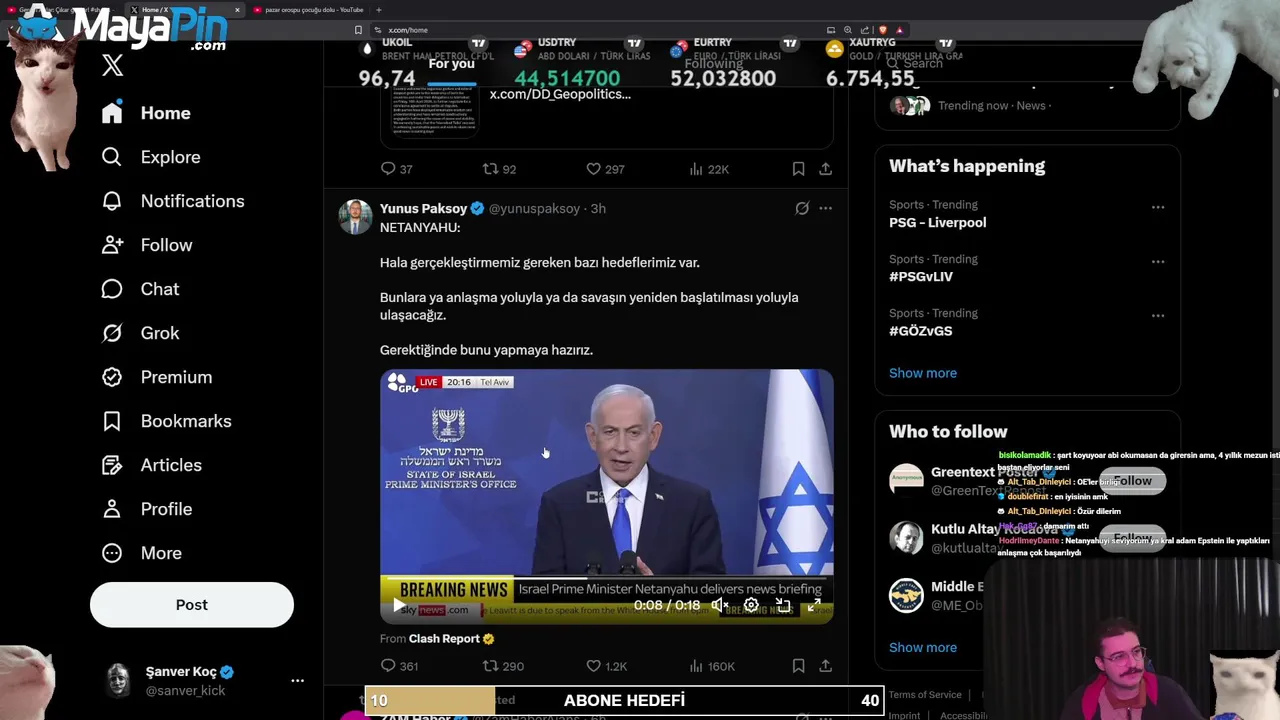Unmute the Netanyahu video
The image size is (1280, 720).
pyautogui.click(x=719, y=605)
